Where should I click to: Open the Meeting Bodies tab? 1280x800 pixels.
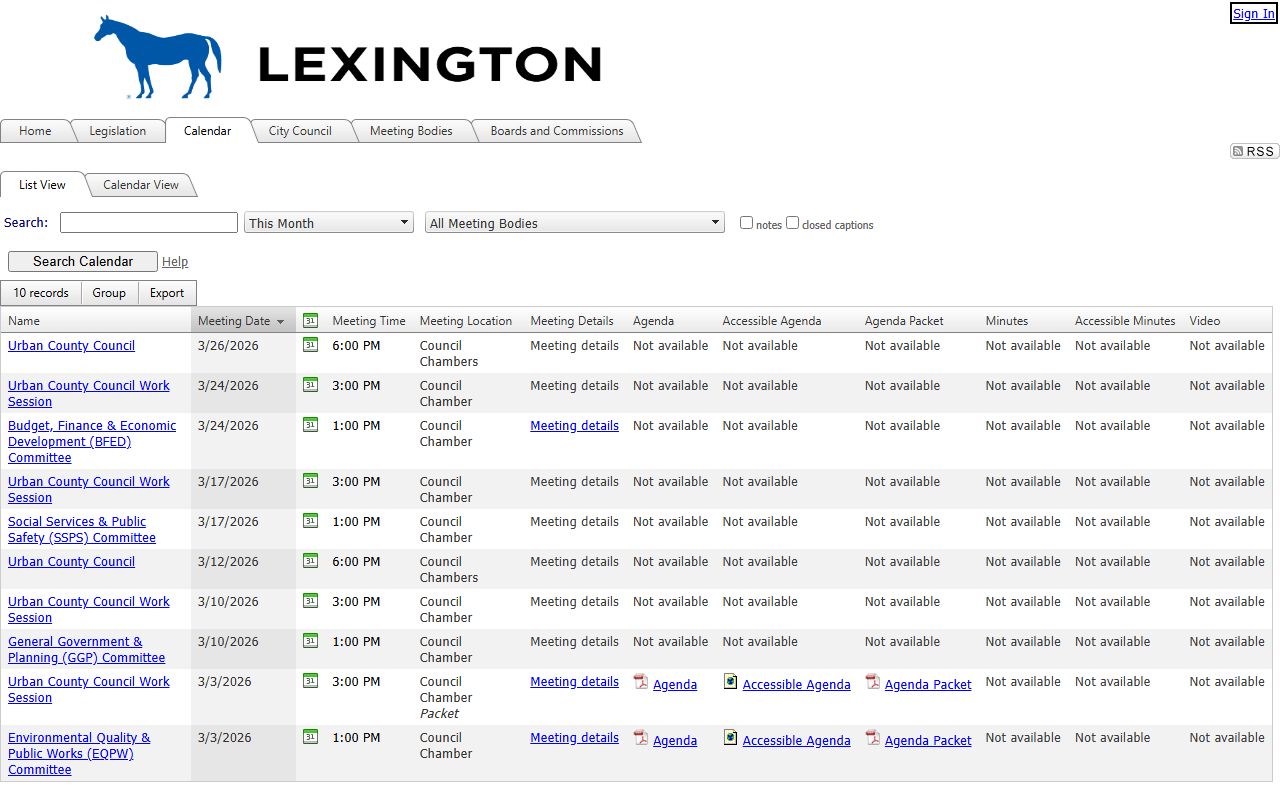pyautogui.click(x=411, y=131)
